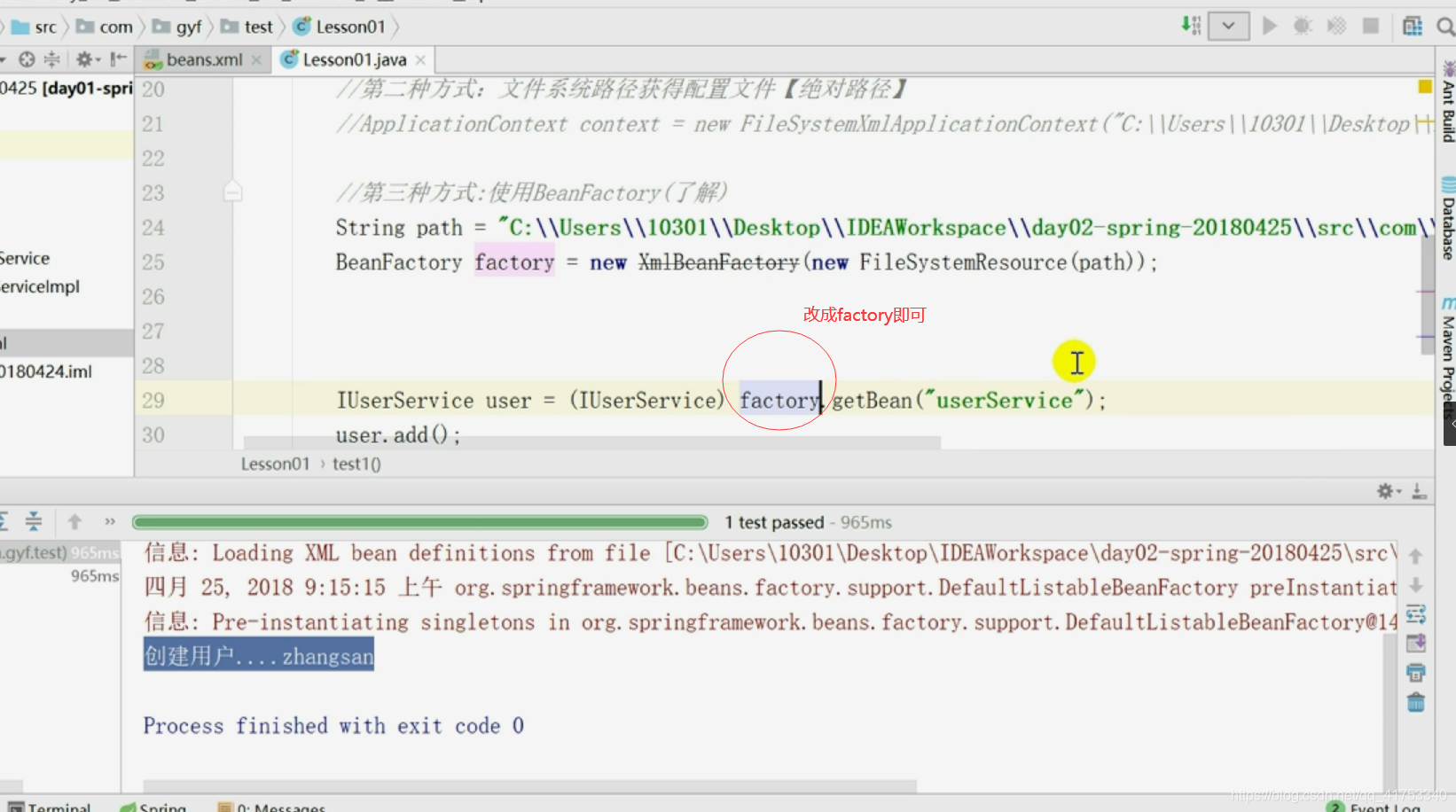The image size is (1456, 812).
Task: Click console Up the stack trace arrow
Action: [1415, 556]
